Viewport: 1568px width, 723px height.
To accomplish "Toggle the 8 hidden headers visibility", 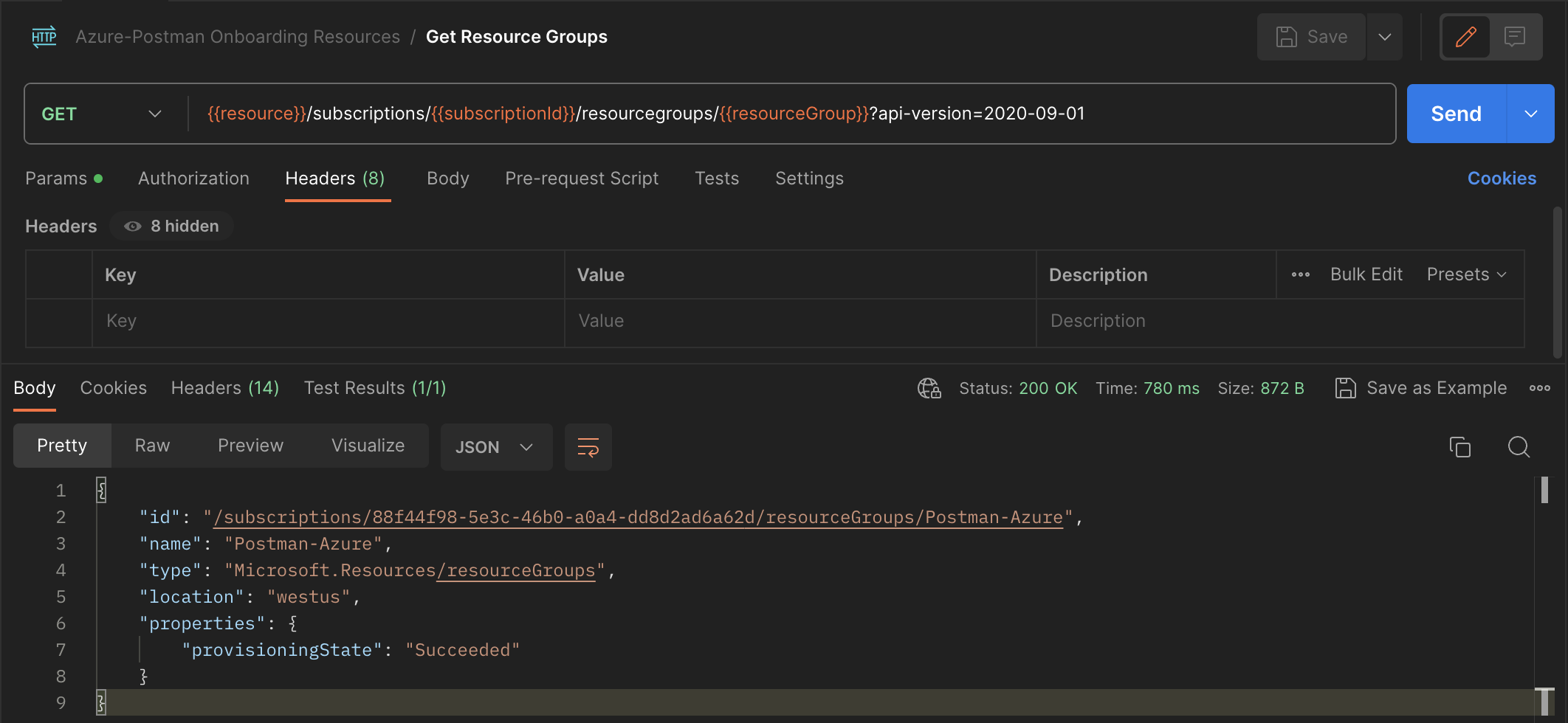I will [171, 226].
